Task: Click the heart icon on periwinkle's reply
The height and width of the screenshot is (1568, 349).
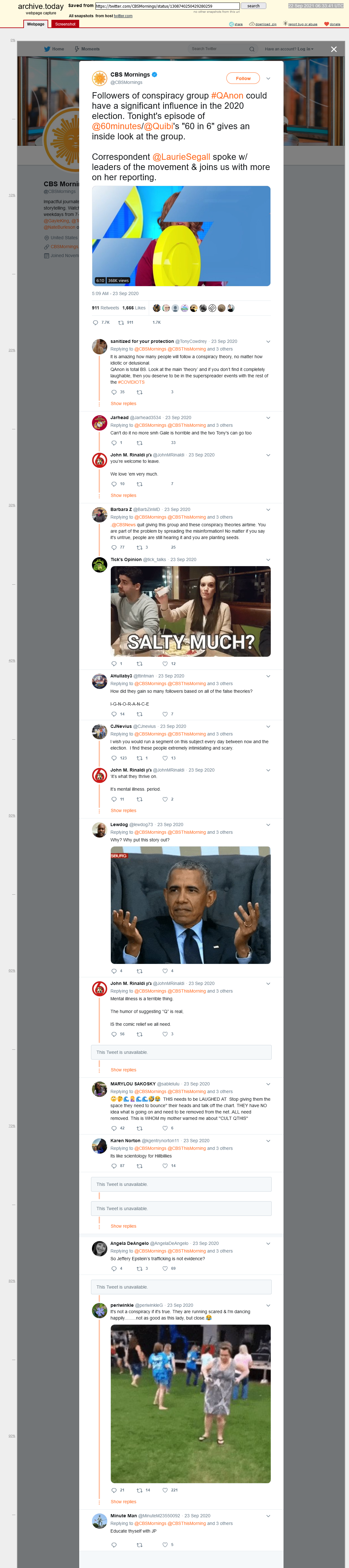Action: tap(165, 1490)
